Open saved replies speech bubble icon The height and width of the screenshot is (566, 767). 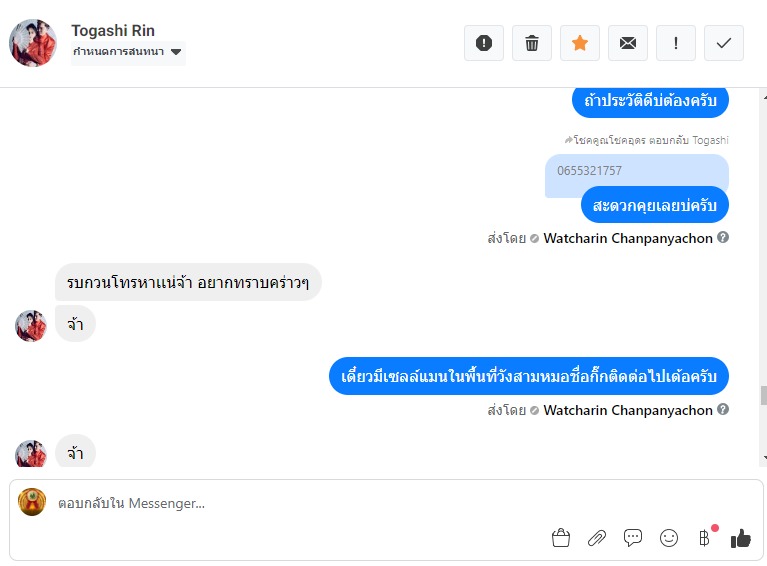tap(633, 538)
